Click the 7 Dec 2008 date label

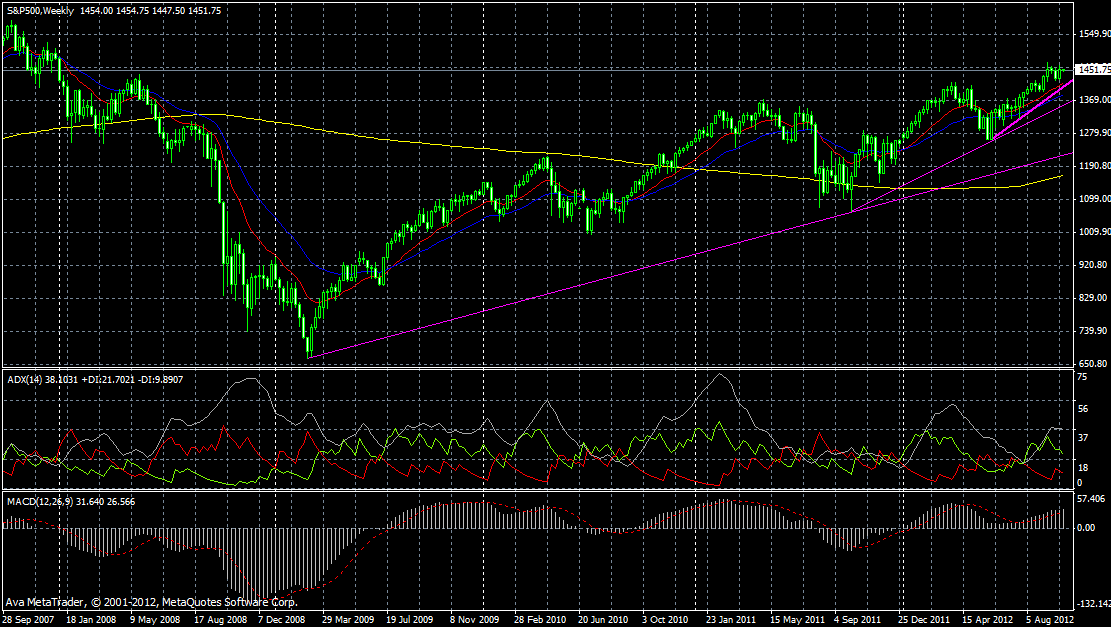click(x=284, y=620)
